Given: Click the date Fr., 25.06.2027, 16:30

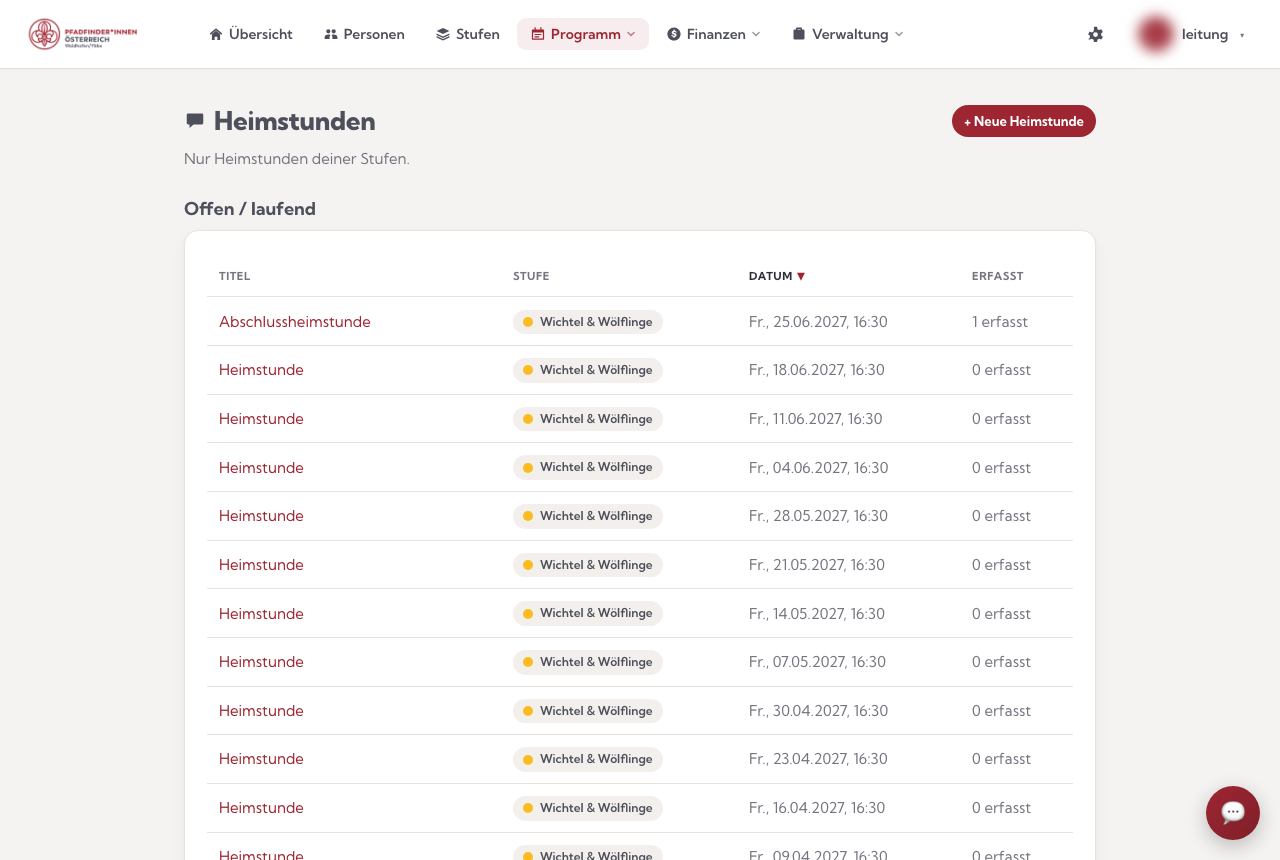Looking at the screenshot, I should tap(818, 322).
